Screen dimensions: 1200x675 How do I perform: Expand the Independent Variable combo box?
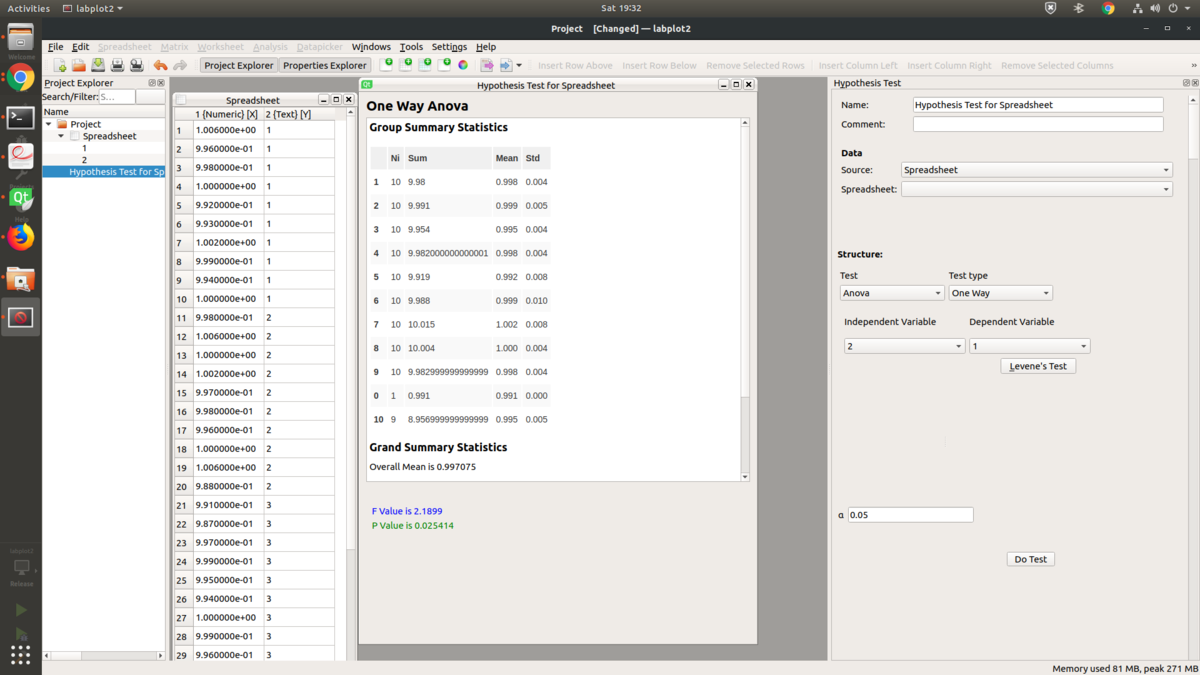click(x=903, y=346)
